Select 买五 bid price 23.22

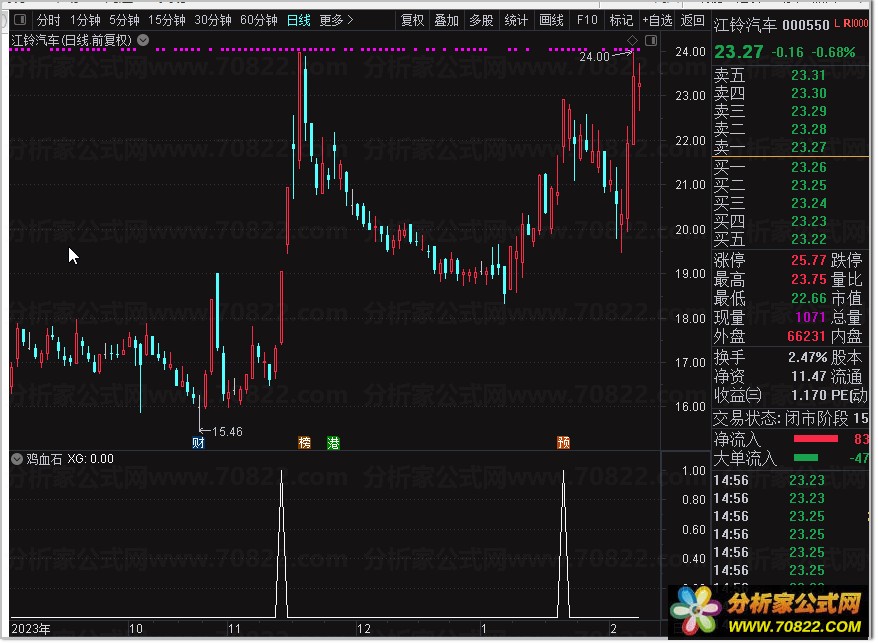(809, 239)
